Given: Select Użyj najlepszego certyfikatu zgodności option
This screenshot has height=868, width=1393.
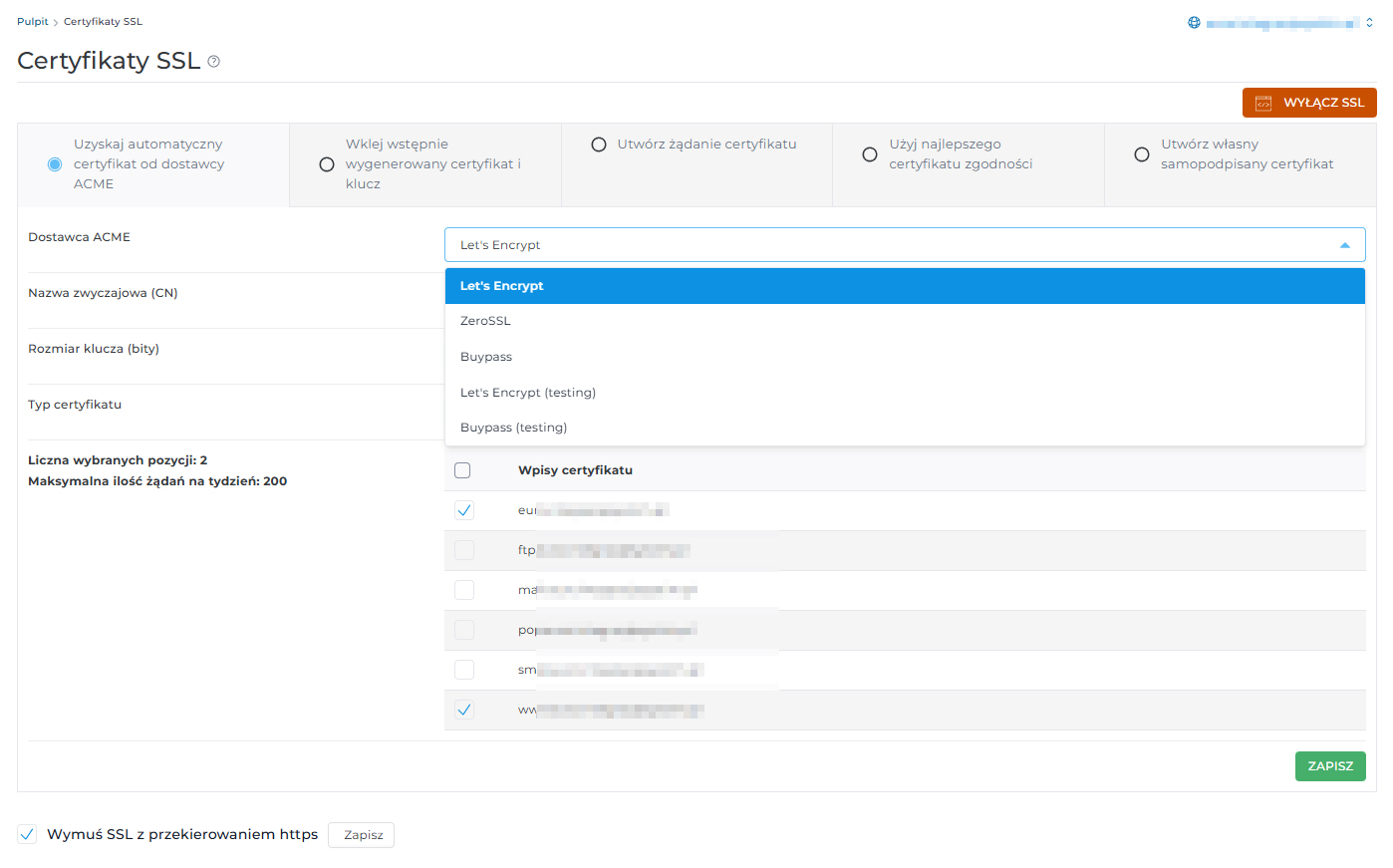Looking at the screenshot, I should [869, 153].
